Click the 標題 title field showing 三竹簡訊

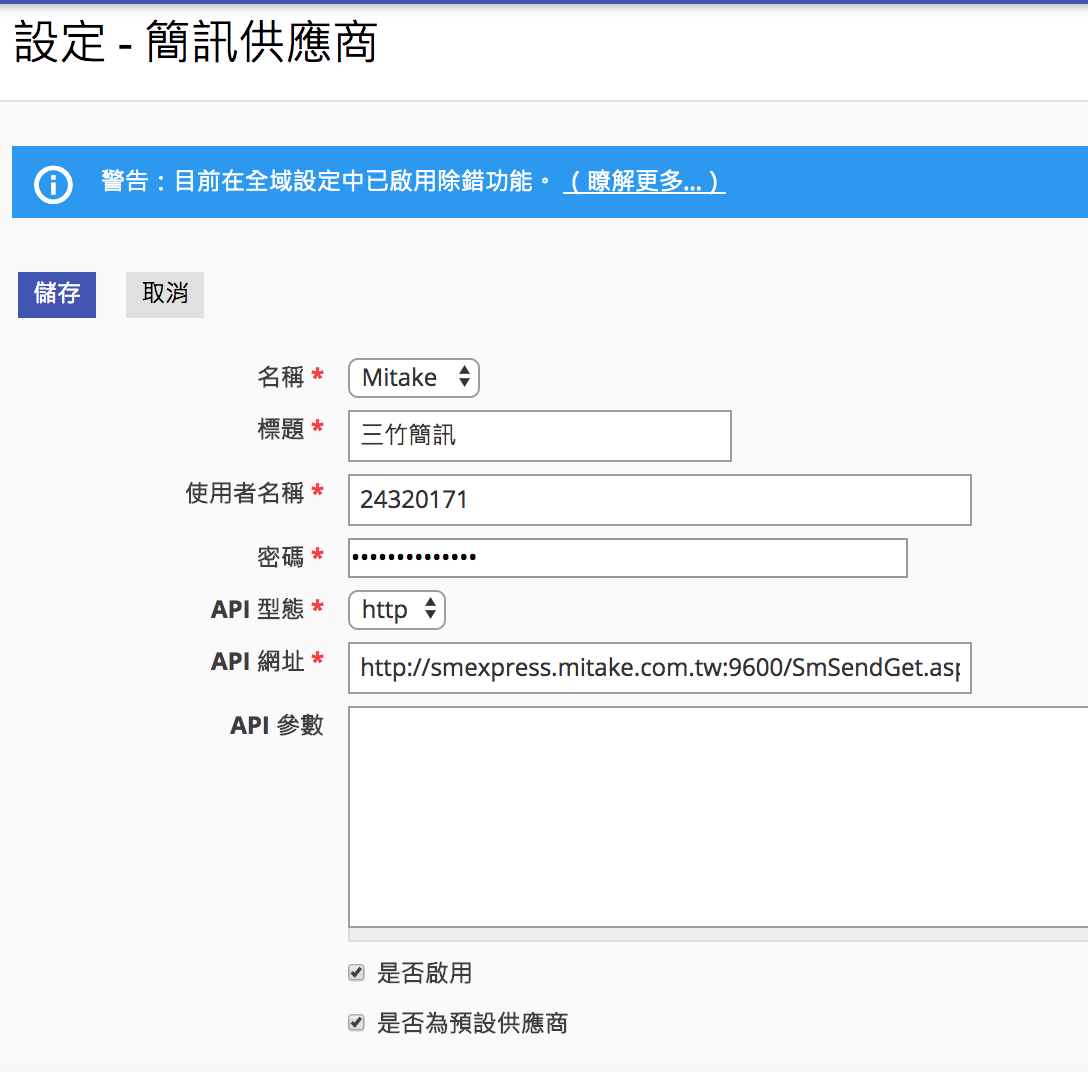click(539, 436)
